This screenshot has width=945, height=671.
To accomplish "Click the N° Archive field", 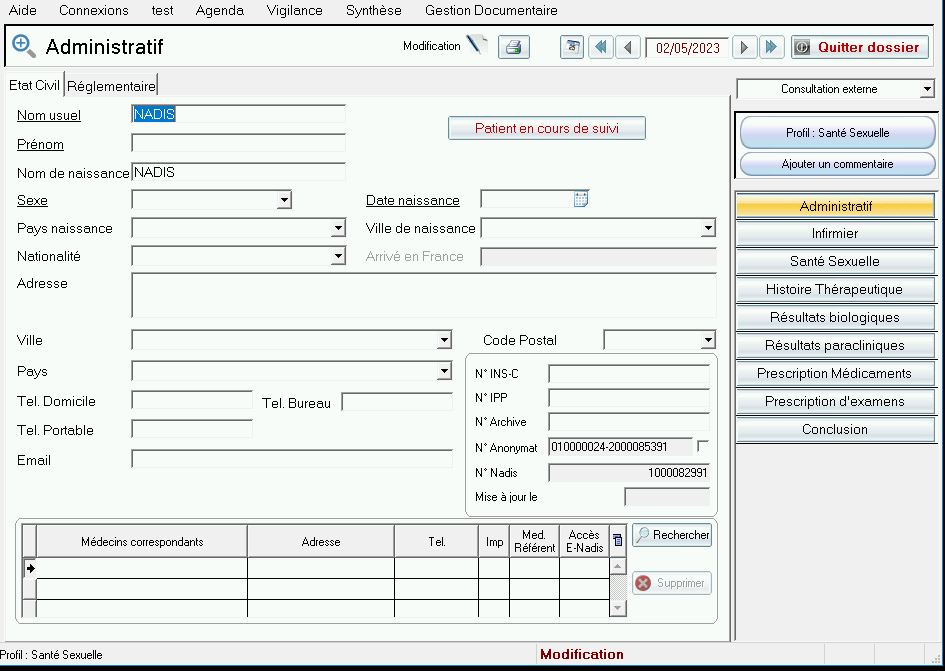I will click(629, 422).
